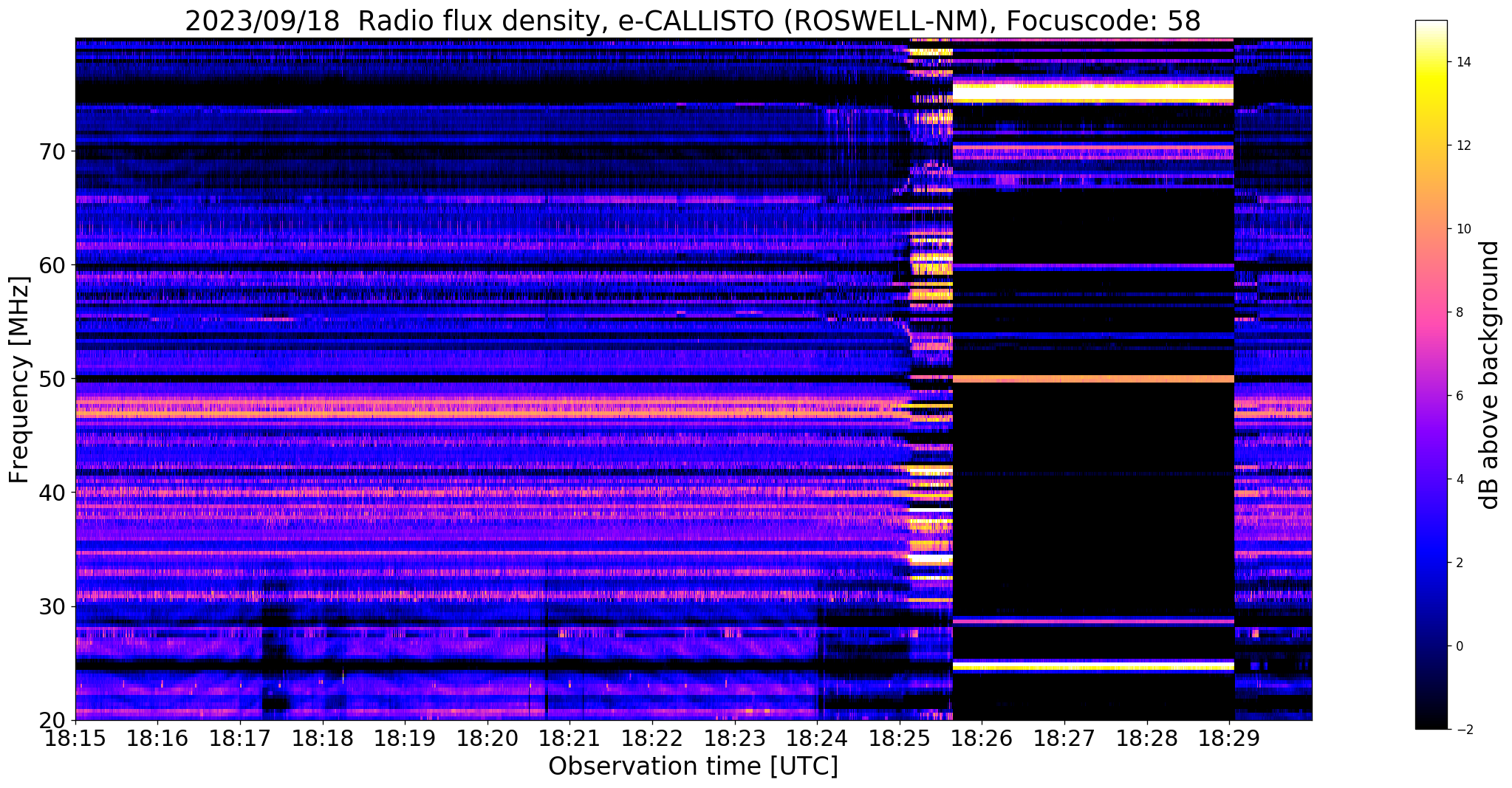
Task: Click the 18:20 time tick label
Action: 488,739
